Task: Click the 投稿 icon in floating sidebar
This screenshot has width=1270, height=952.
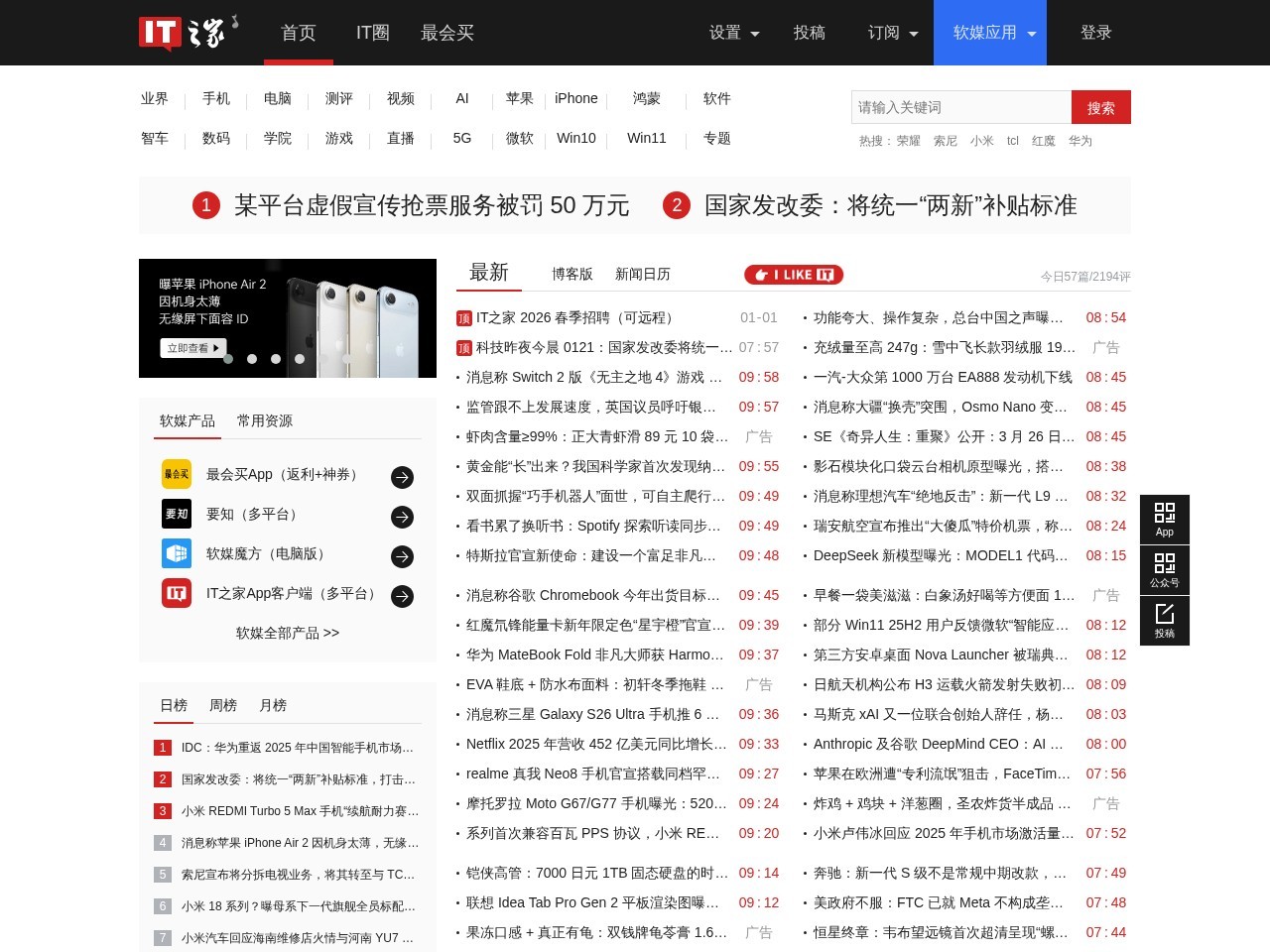Action: pos(1164,621)
